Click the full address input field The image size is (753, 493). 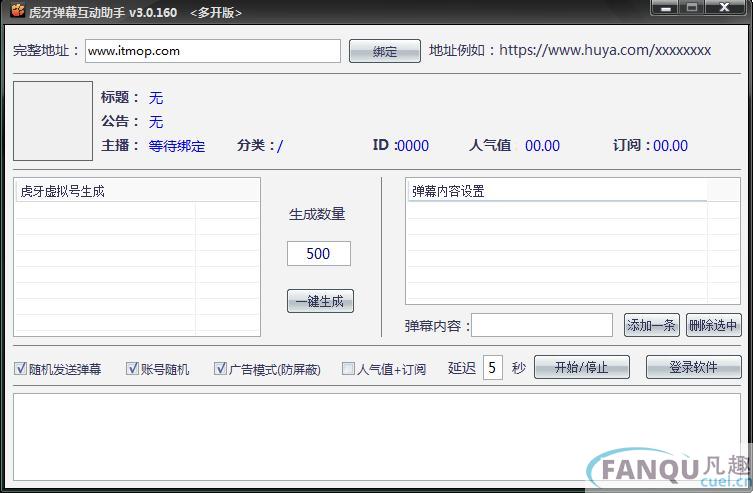[213, 51]
